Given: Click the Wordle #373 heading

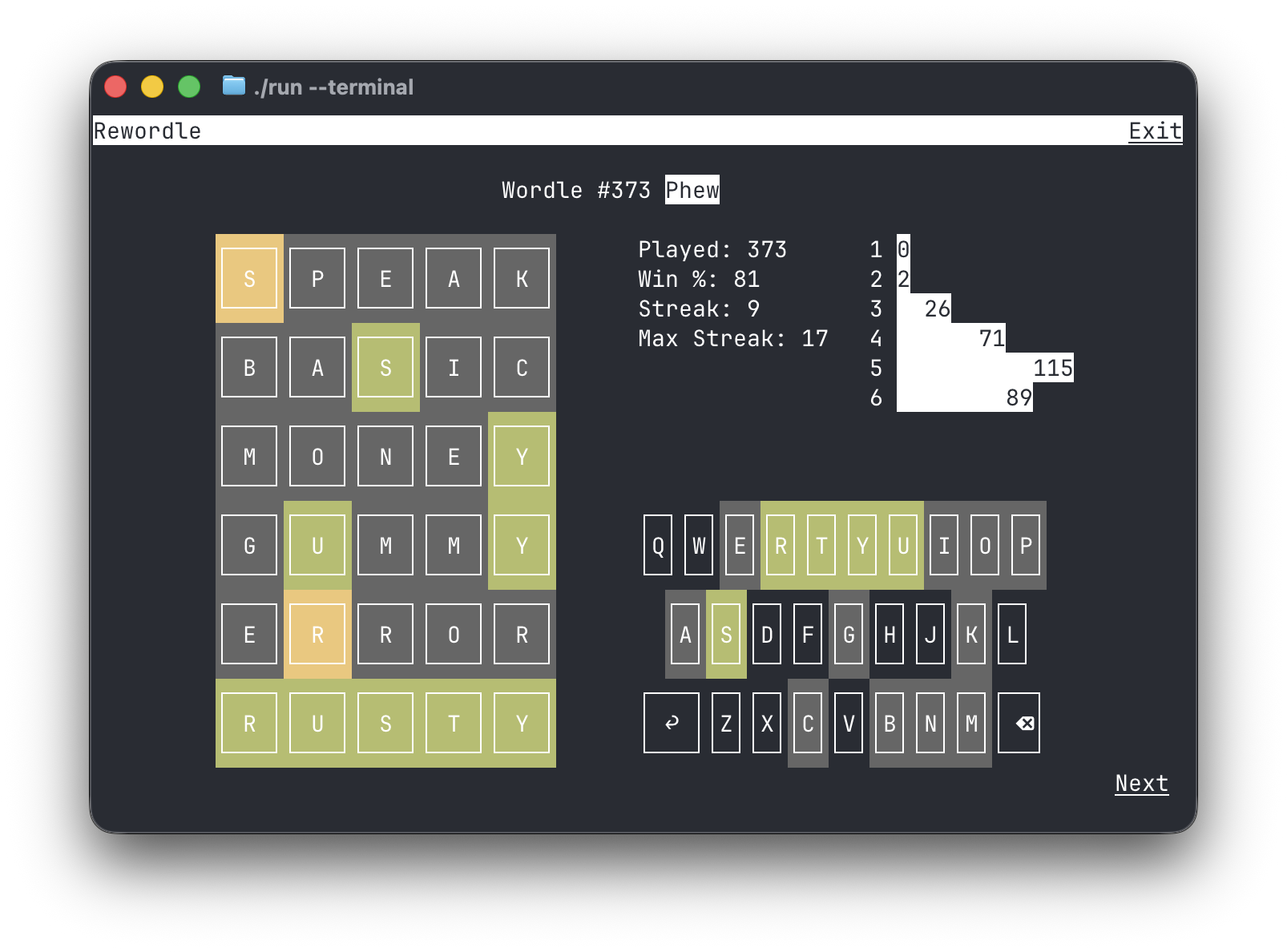Looking at the screenshot, I should point(576,190).
